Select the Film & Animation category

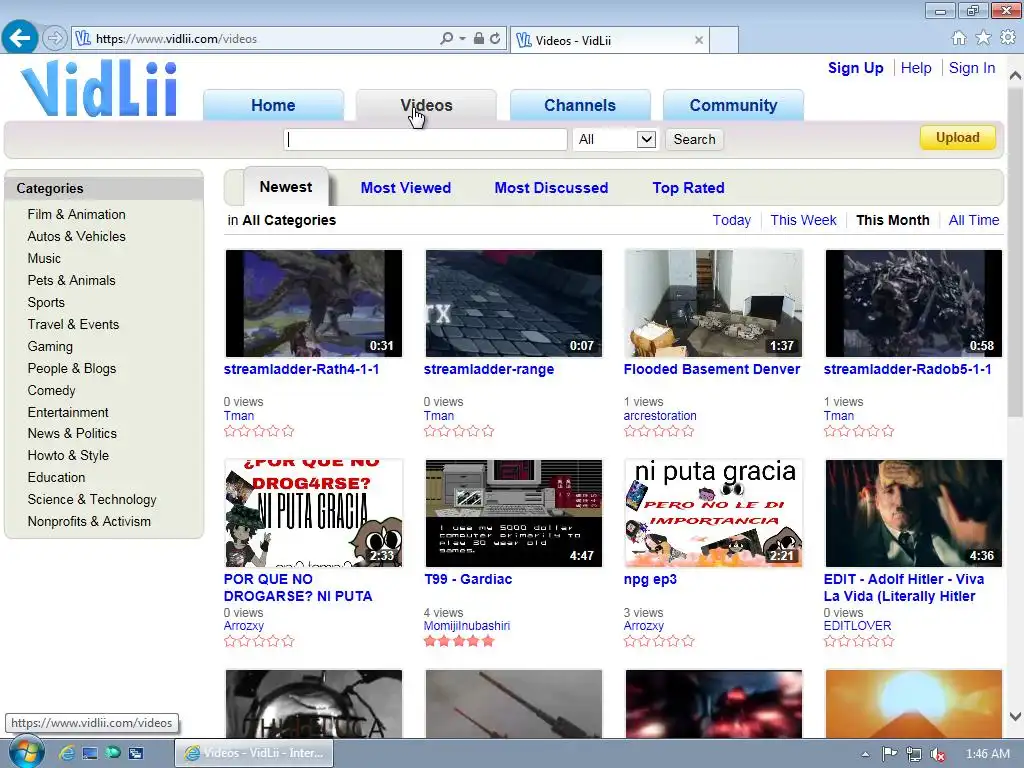[x=76, y=214]
